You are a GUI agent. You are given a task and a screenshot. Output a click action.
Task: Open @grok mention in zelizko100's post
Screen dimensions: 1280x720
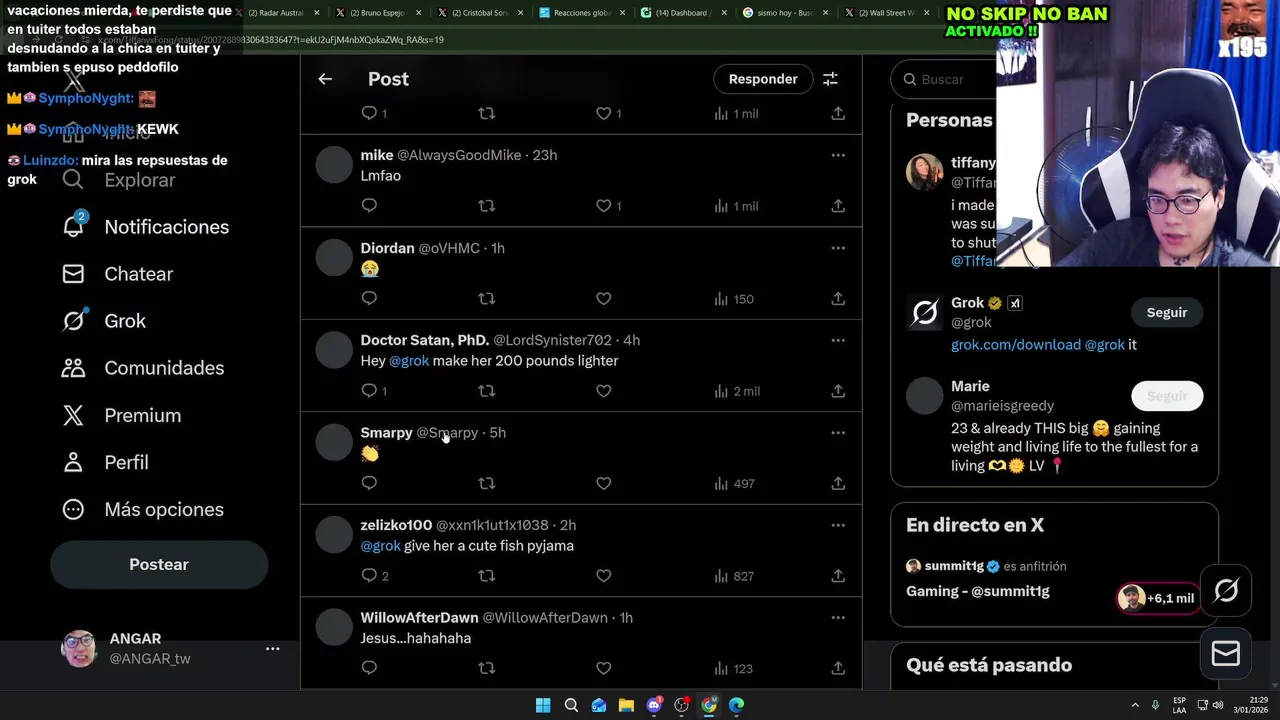click(x=380, y=546)
